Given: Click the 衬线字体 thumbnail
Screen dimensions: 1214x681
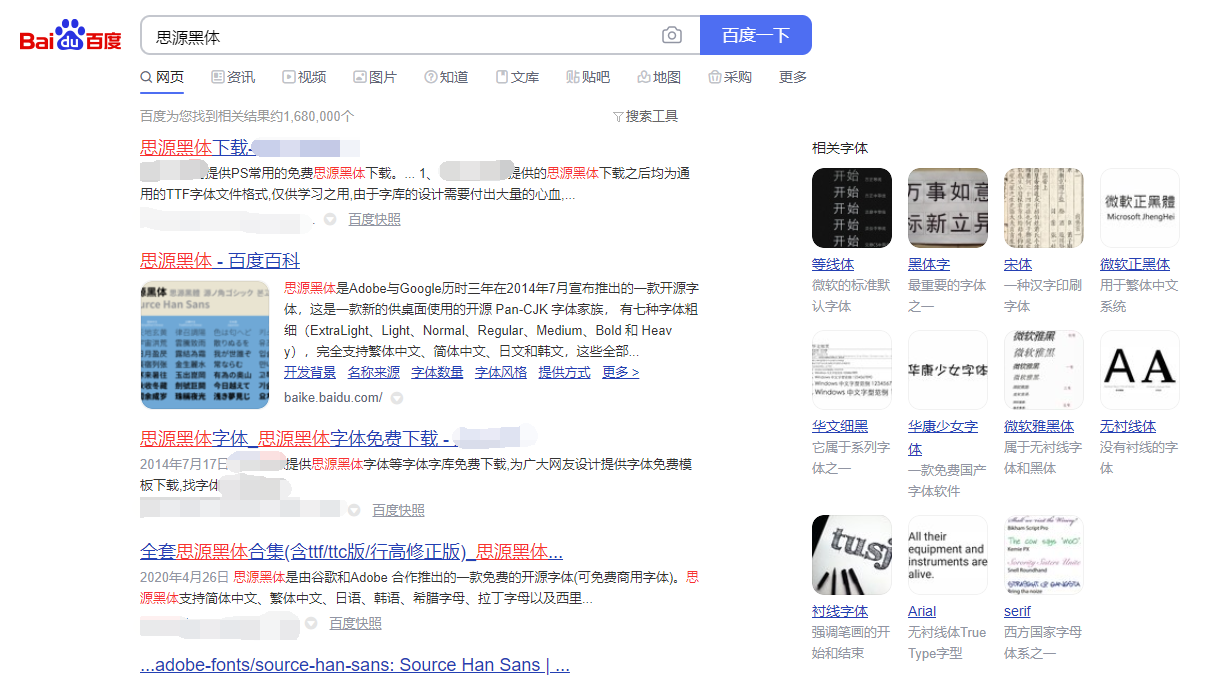Looking at the screenshot, I should [x=852, y=555].
